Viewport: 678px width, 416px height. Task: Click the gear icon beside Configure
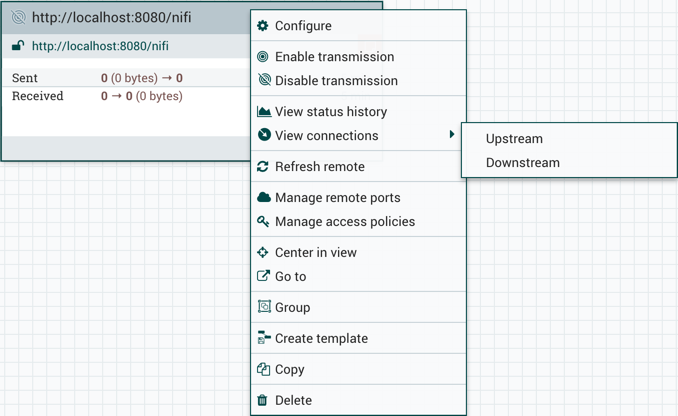[263, 26]
